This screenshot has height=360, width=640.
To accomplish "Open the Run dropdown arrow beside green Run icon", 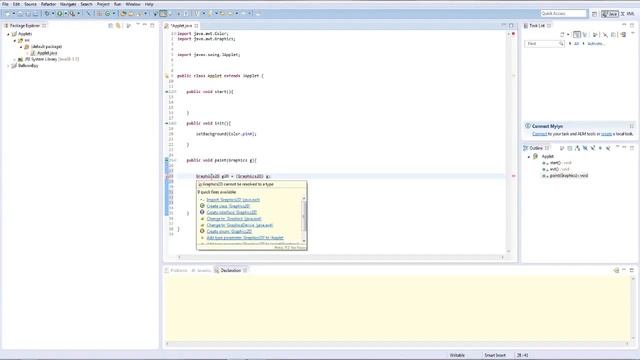I will [65, 13].
